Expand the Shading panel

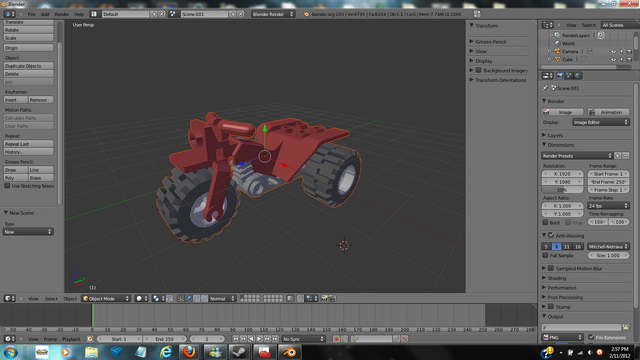557,278
